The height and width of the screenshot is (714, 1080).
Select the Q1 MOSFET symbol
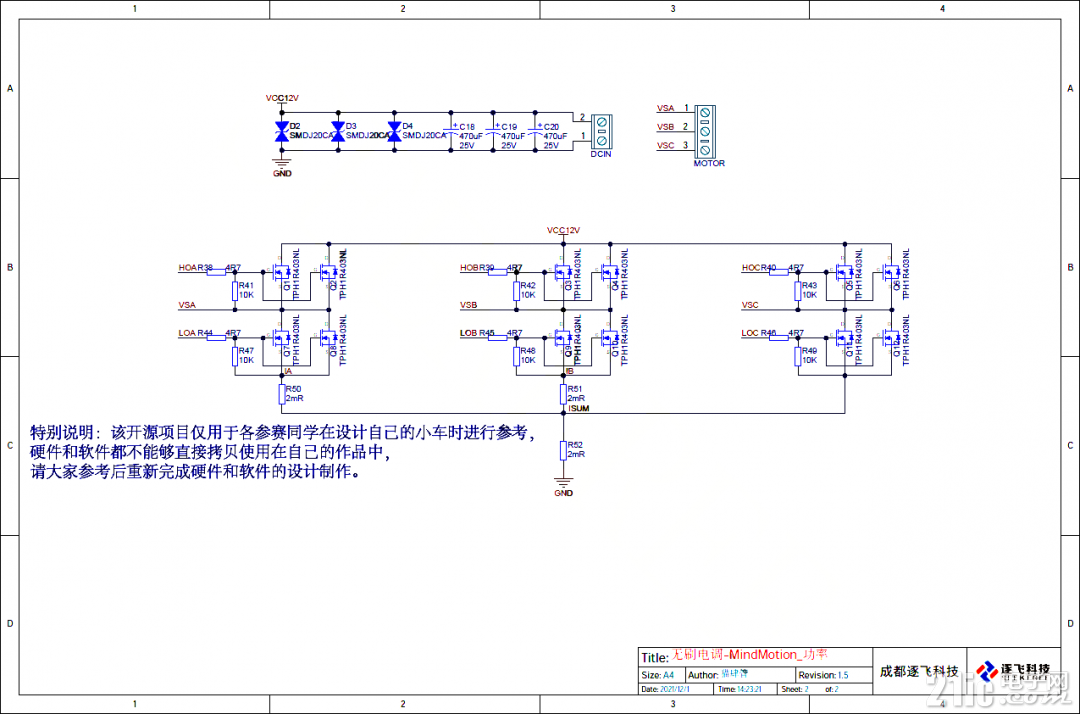click(280, 273)
